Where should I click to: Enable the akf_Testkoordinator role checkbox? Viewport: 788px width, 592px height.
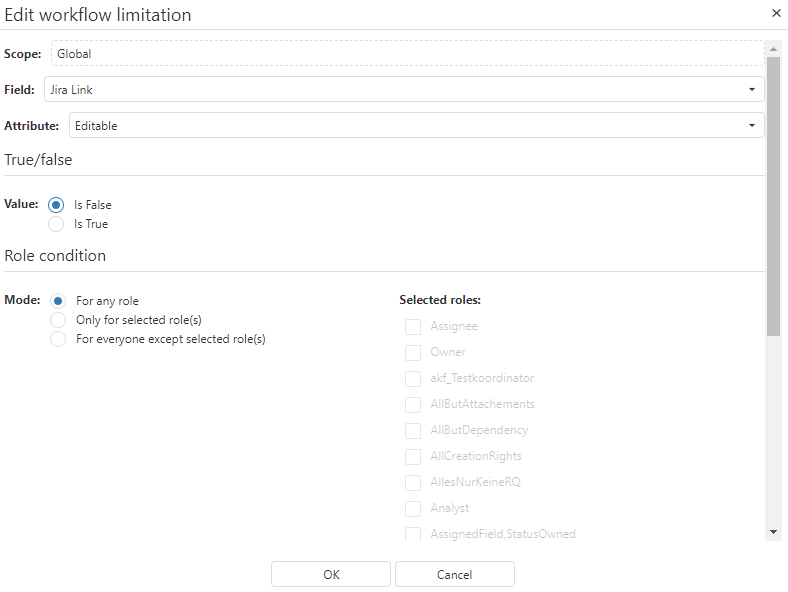(412, 379)
